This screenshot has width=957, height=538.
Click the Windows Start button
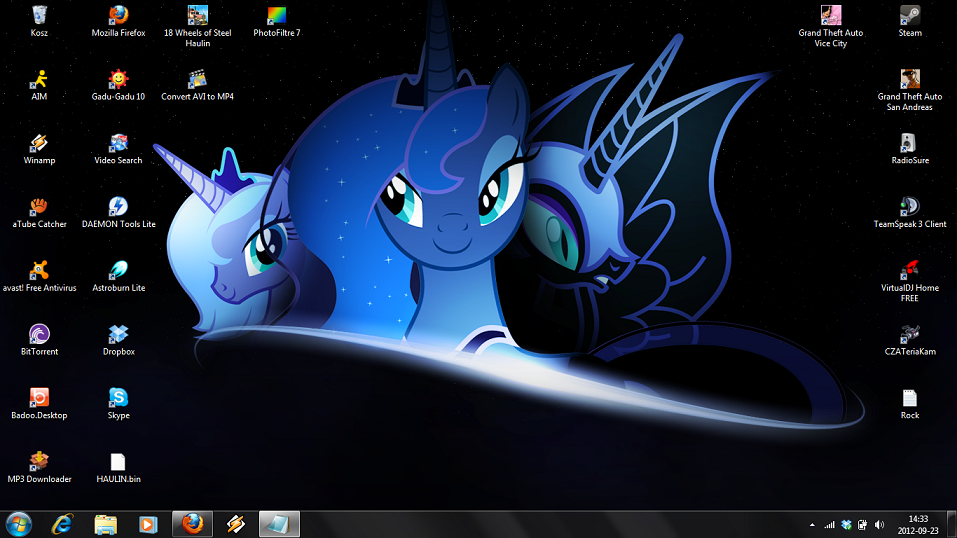pyautogui.click(x=19, y=523)
